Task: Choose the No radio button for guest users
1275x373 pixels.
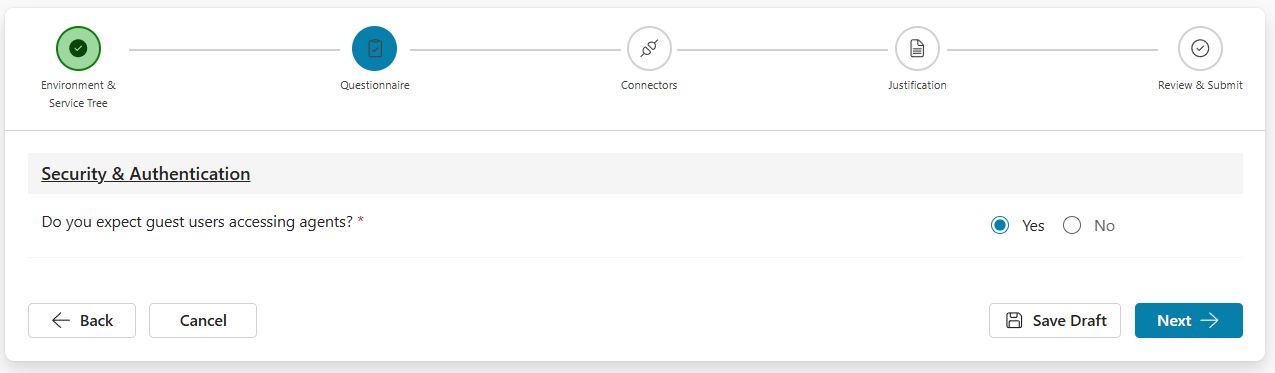Action: (x=1072, y=225)
